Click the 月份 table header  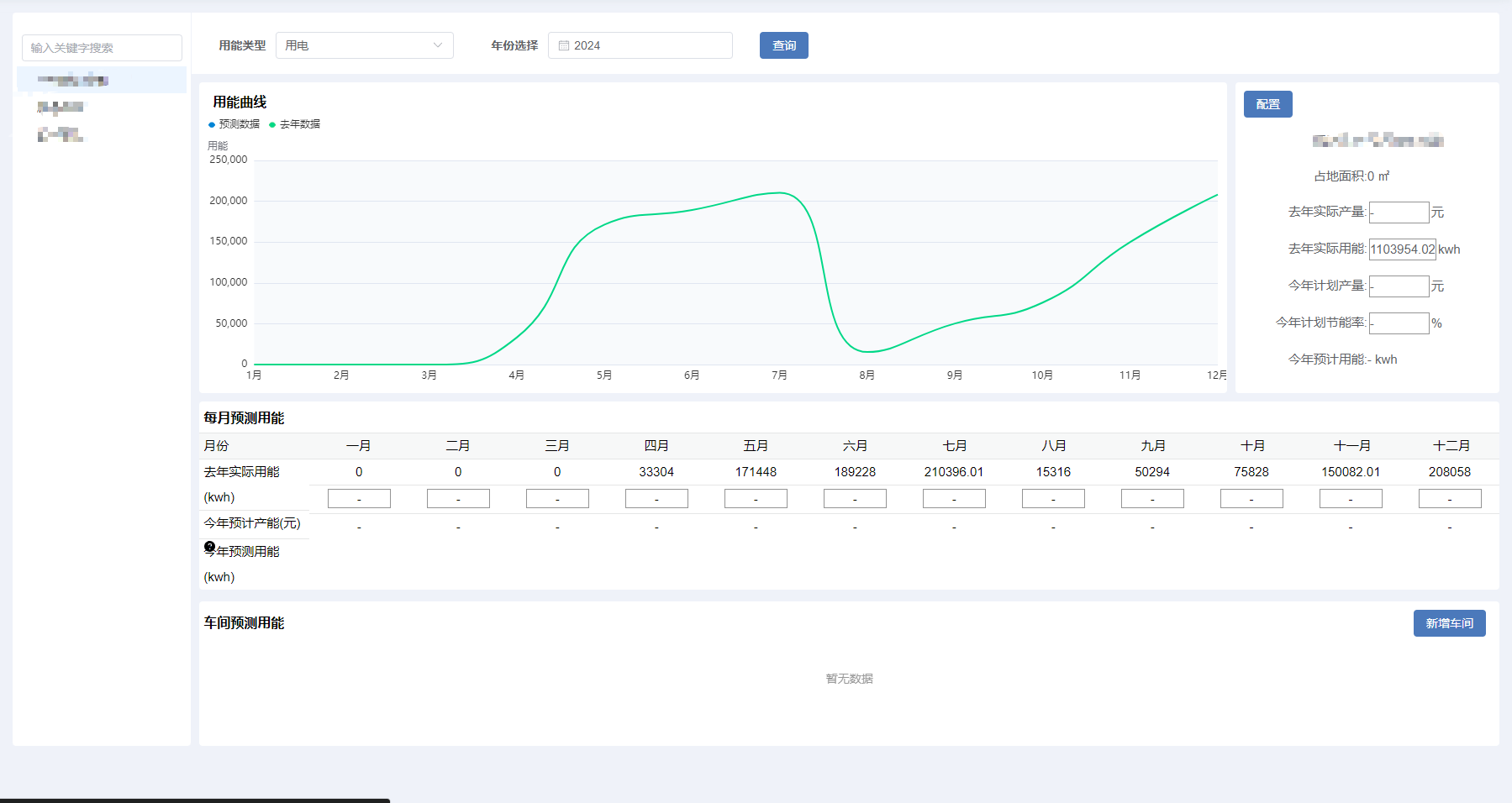216,446
